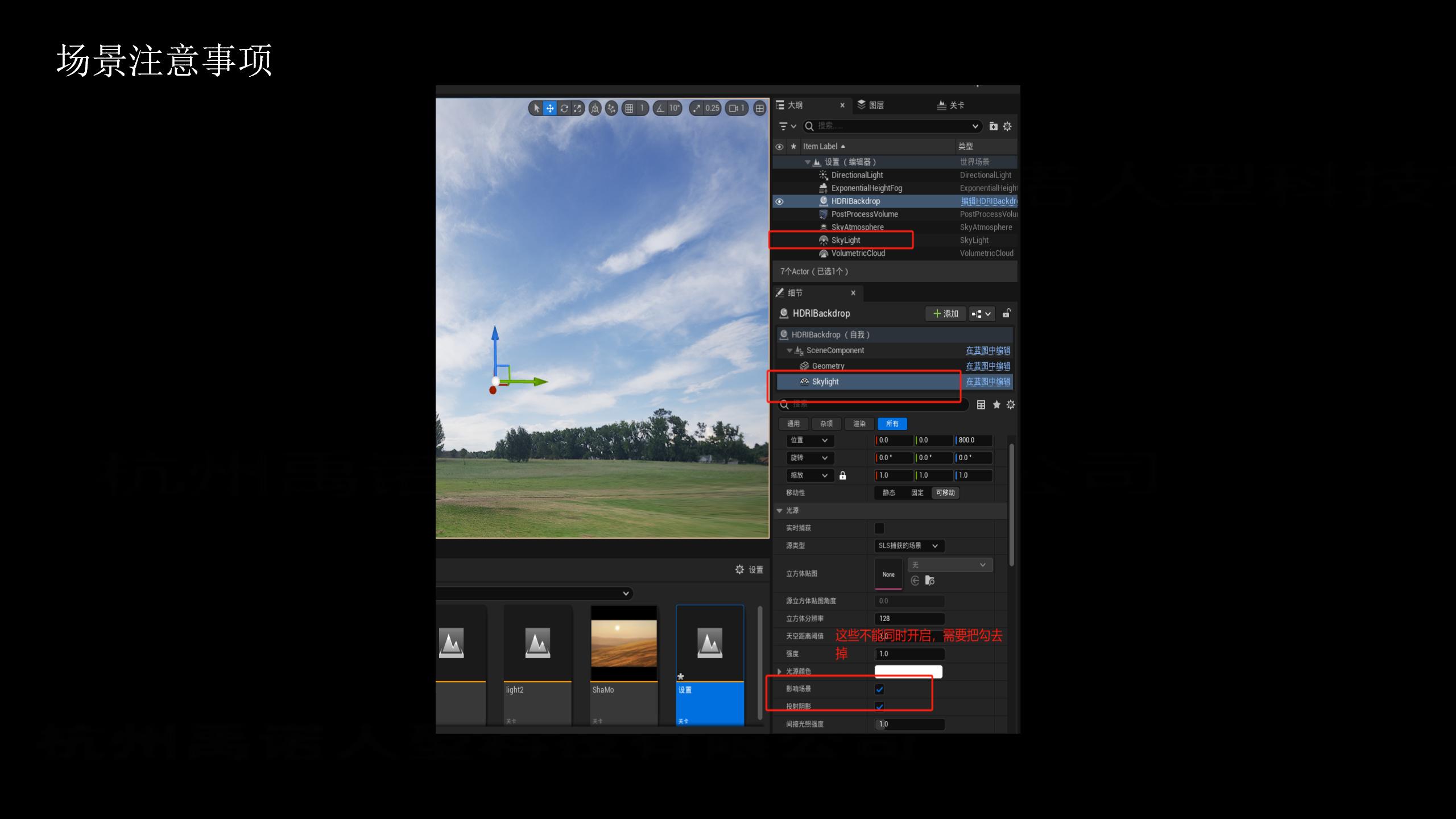Image resolution: width=1456 pixels, height=819 pixels.
Task: Toggle the scale ratio lock icon
Action: click(x=843, y=475)
